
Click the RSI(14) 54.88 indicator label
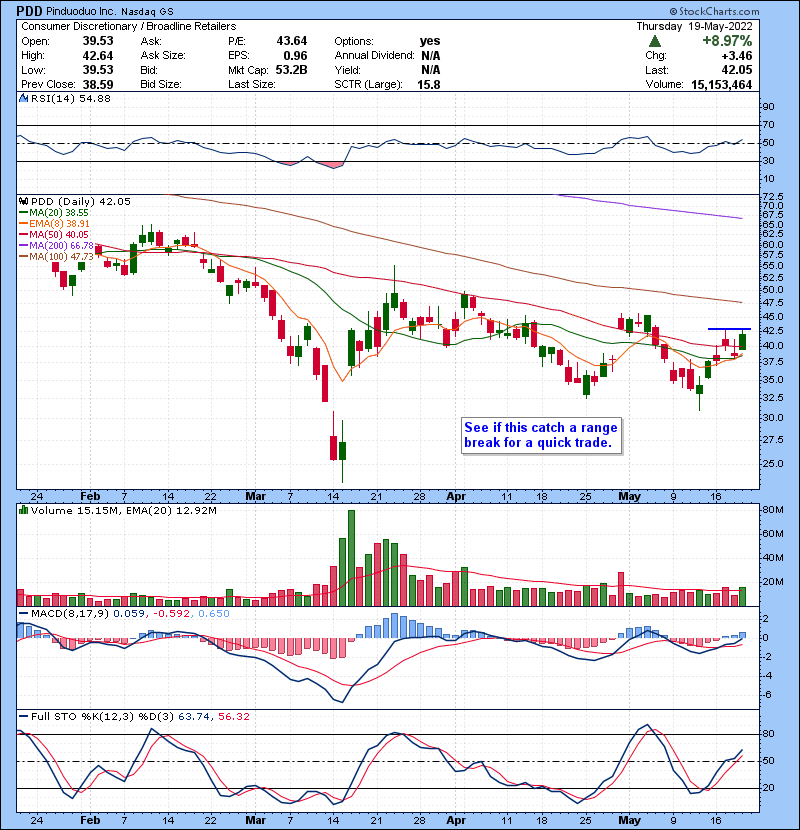point(70,98)
